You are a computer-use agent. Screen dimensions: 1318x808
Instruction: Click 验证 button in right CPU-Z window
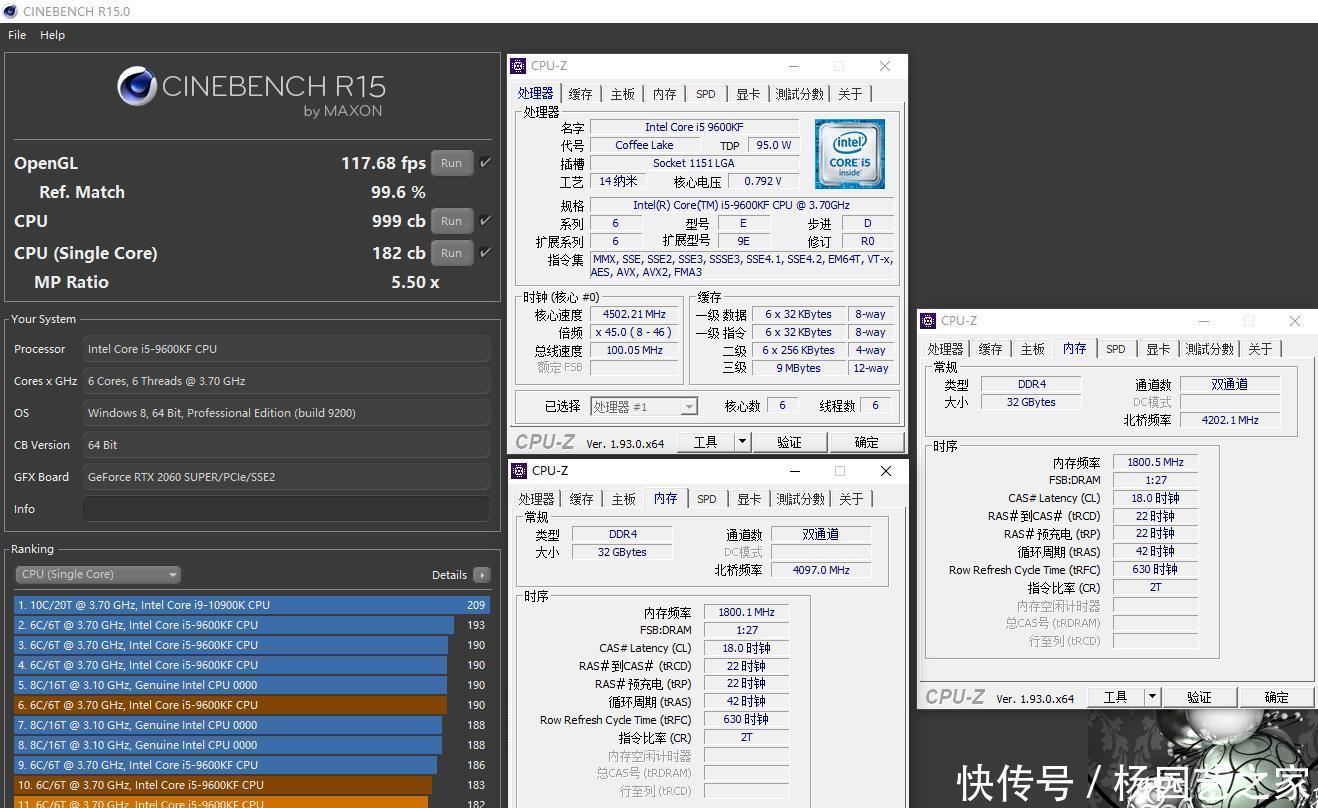tap(1199, 697)
